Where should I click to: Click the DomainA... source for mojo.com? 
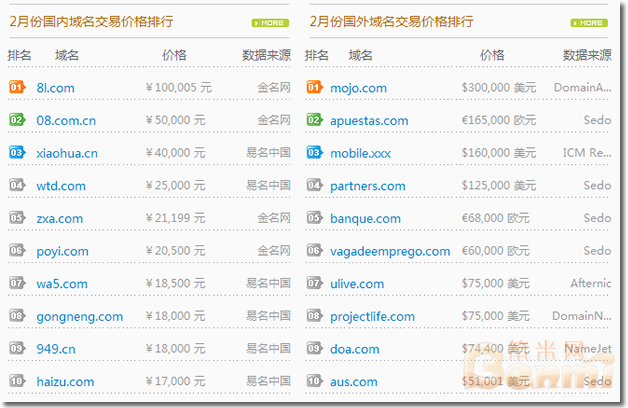pos(583,87)
